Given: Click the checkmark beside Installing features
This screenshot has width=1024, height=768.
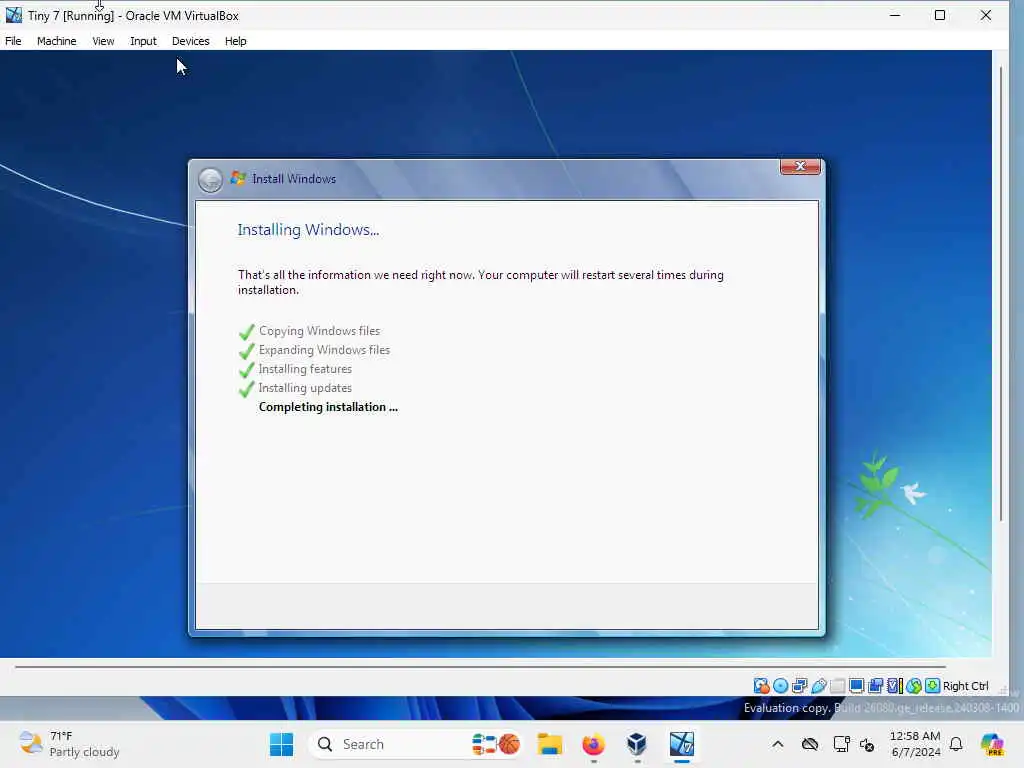Looking at the screenshot, I should pyautogui.click(x=247, y=370).
